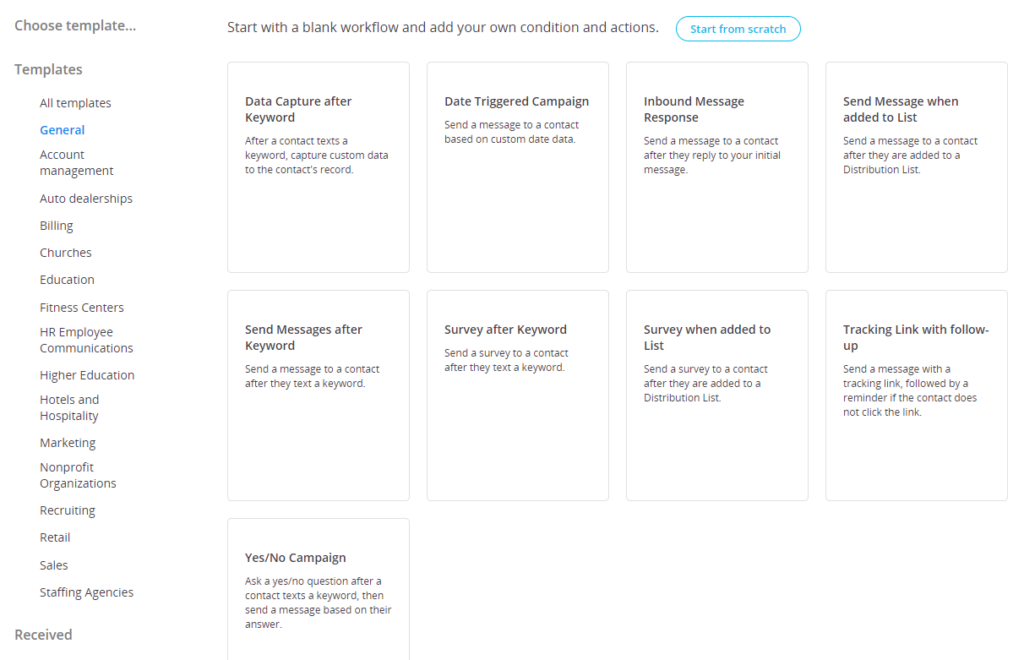
Task: Open Auto dealerships templates
Action: pyautogui.click(x=86, y=199)
